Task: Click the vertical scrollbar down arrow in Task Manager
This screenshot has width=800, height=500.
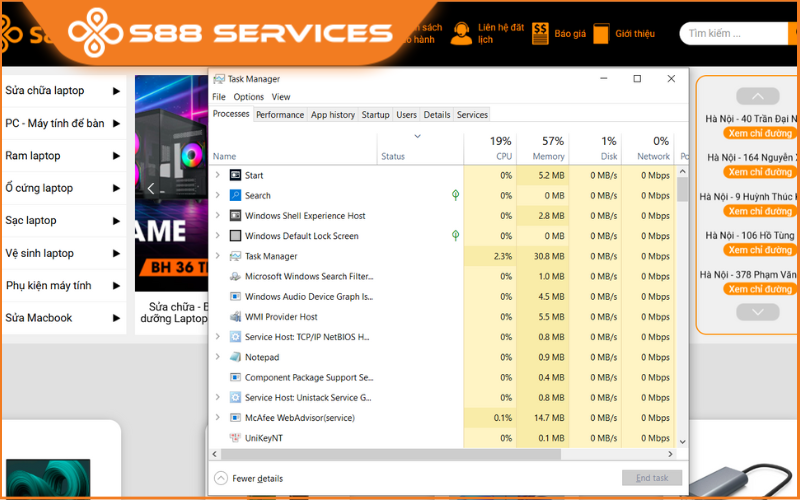Action: pos(682,442)
